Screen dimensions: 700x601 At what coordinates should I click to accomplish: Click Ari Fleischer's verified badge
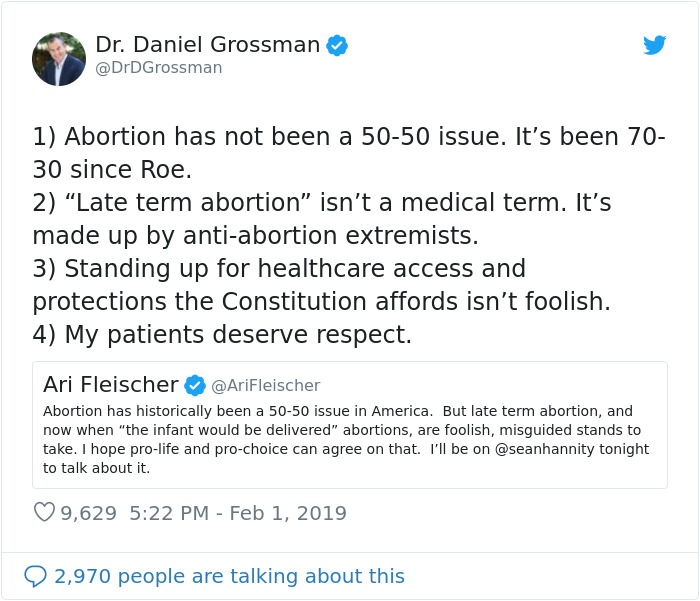pos(195,385)
